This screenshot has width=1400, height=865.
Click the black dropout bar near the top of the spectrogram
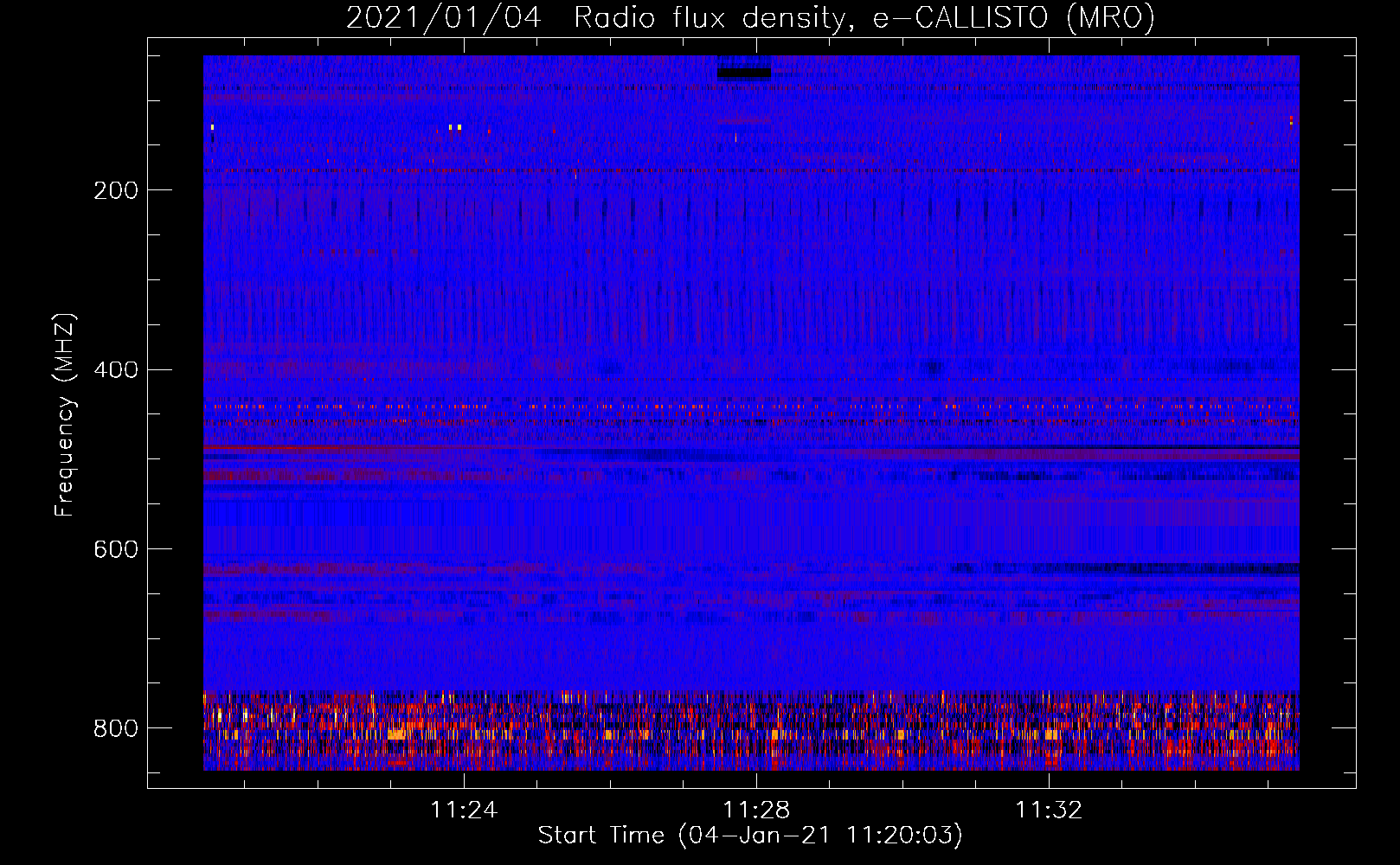(x=744, y=74)
